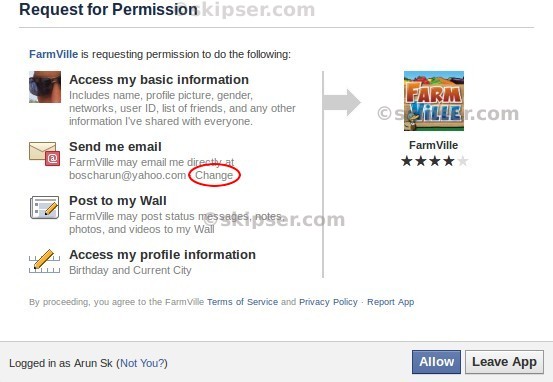Click the Send me email heading
This screenshot has width=553, height=382.
pos(115,146)
